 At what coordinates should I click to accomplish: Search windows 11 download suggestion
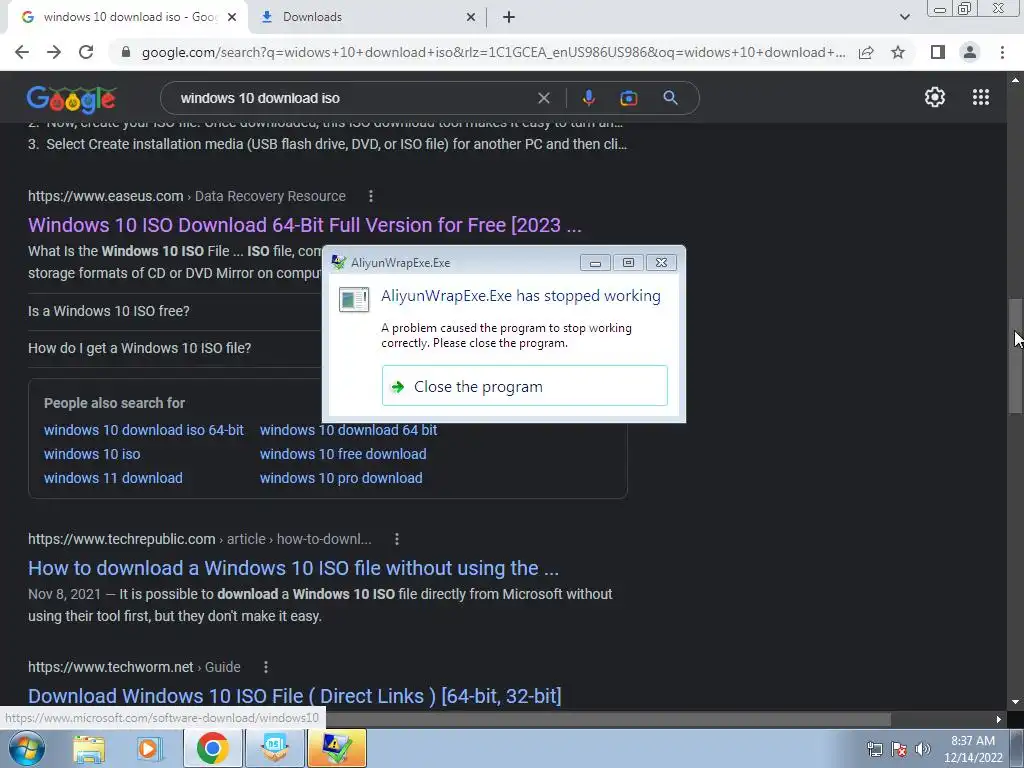click(113, 478)
